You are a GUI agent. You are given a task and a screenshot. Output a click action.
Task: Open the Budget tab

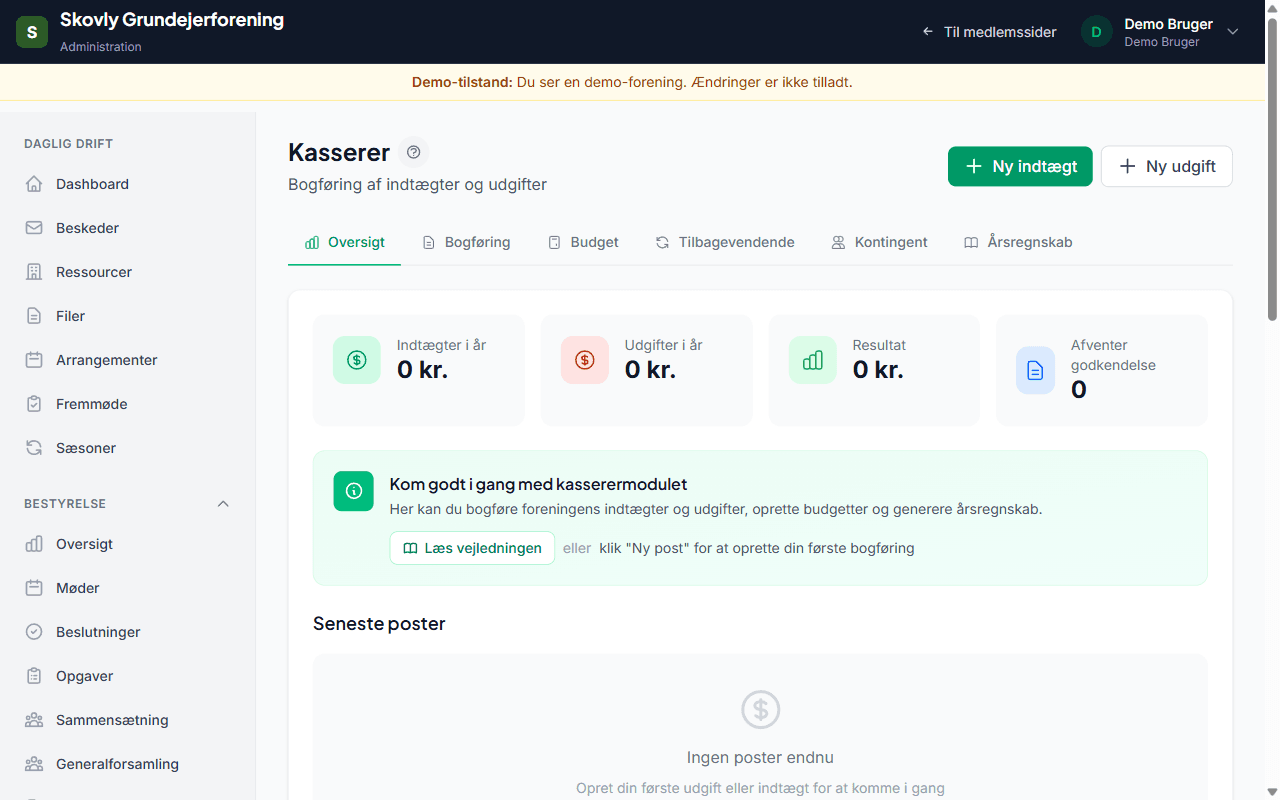[583, 242]
